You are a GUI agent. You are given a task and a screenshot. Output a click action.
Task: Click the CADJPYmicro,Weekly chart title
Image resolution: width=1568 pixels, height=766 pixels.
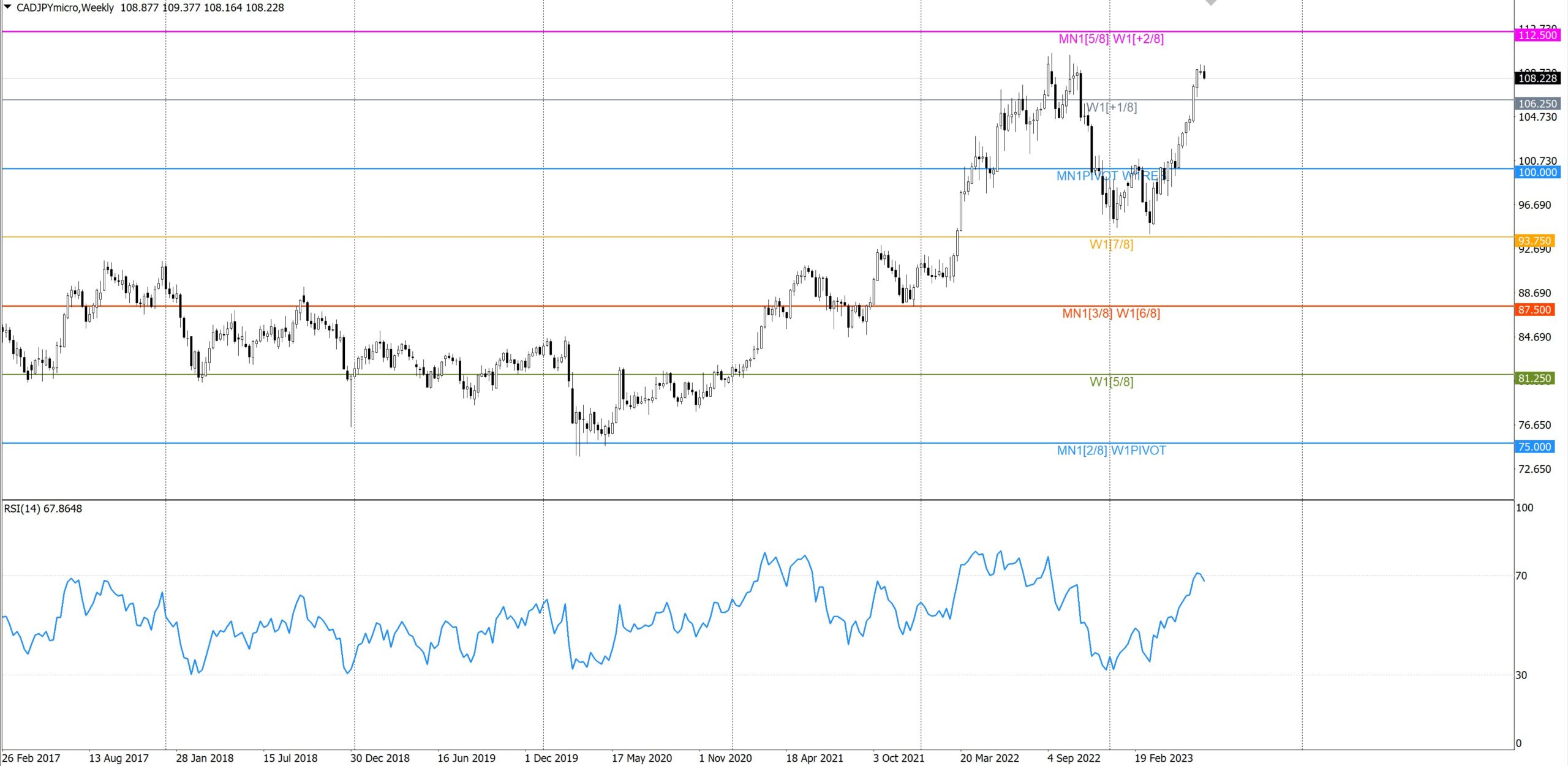tap(65, 8)
